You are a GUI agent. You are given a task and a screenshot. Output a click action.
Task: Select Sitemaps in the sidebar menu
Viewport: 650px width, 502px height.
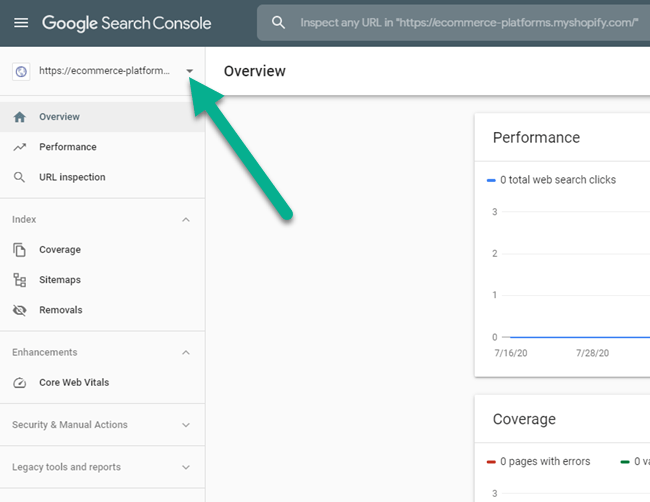tap(60, 280)
